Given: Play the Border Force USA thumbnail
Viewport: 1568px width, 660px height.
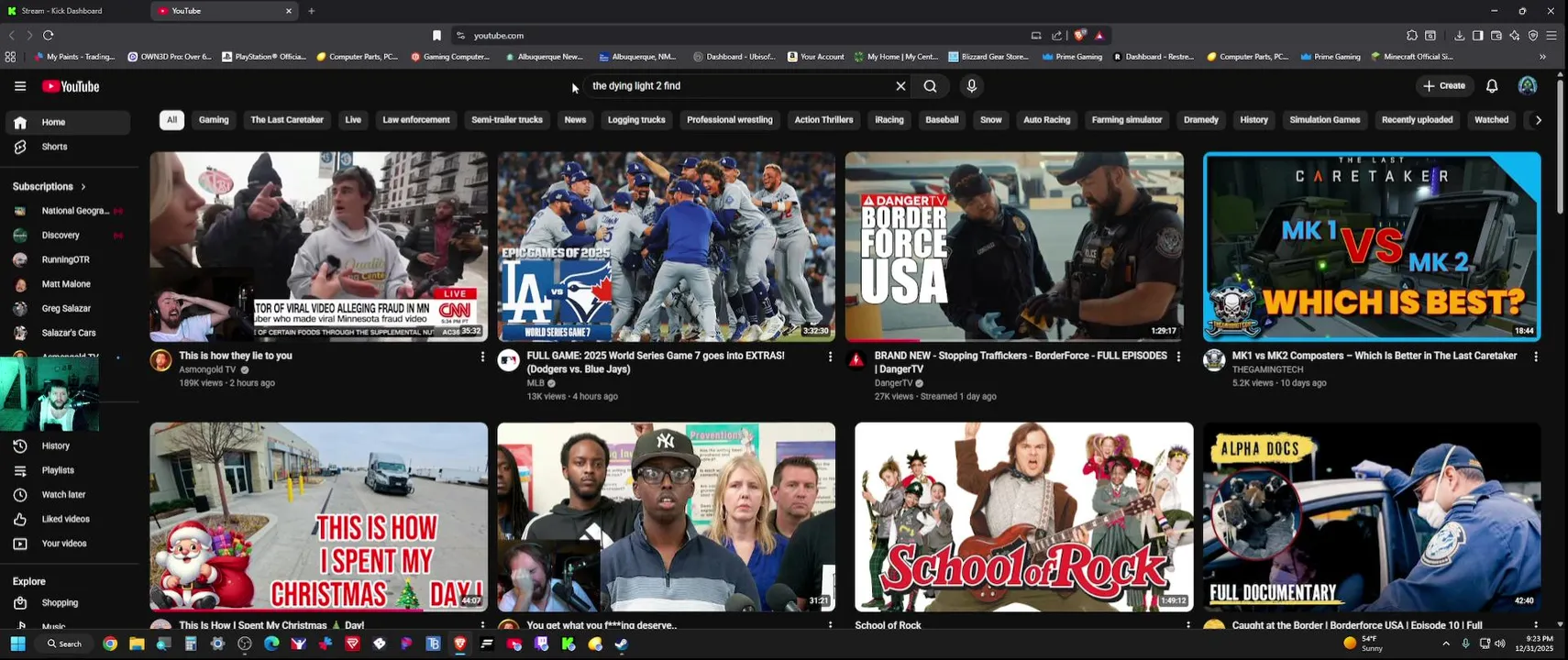Looking at the screenshot, I should click(x=1014, y=247).
